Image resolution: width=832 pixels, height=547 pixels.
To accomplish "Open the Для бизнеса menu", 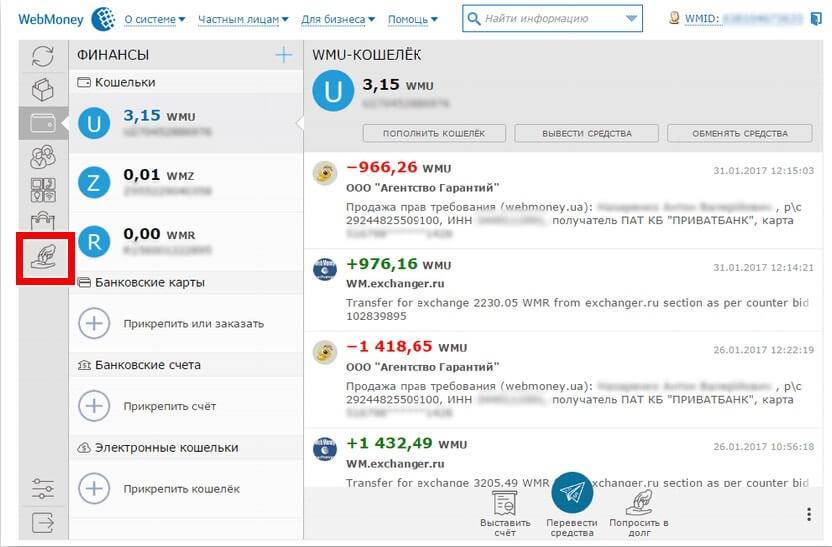I will coord(338,19).
